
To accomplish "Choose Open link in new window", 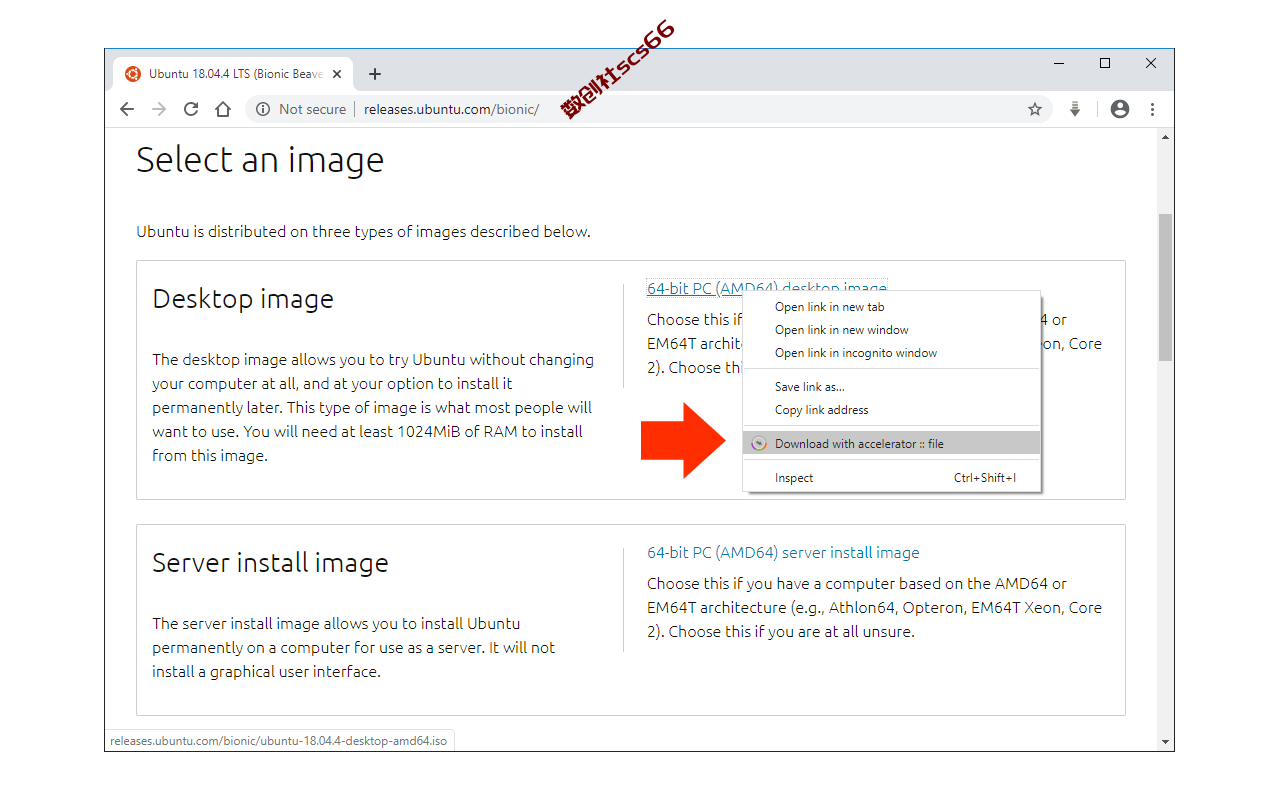I will [x=892, y=330].
